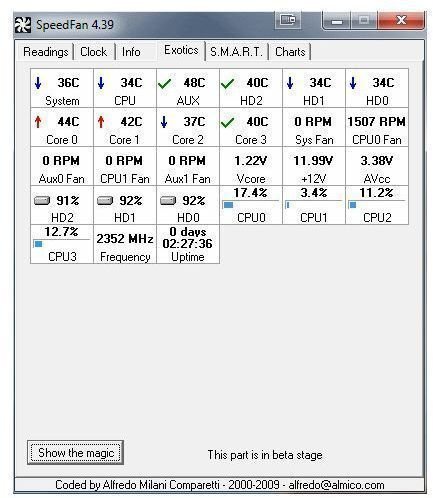
Task: Click the CPU1 3.4% usage bar
Action: tap(314, 205)
